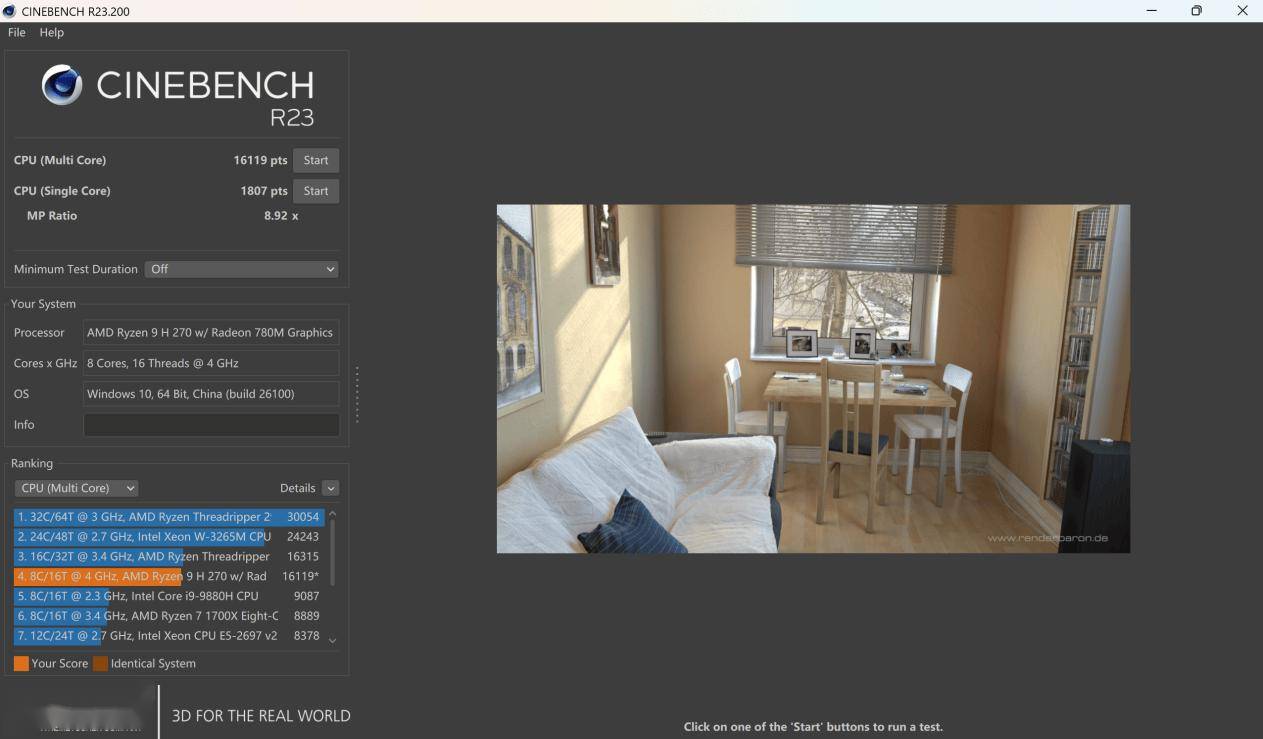Expand the ranking Details dropdown arrow

[x=331, y=488]
